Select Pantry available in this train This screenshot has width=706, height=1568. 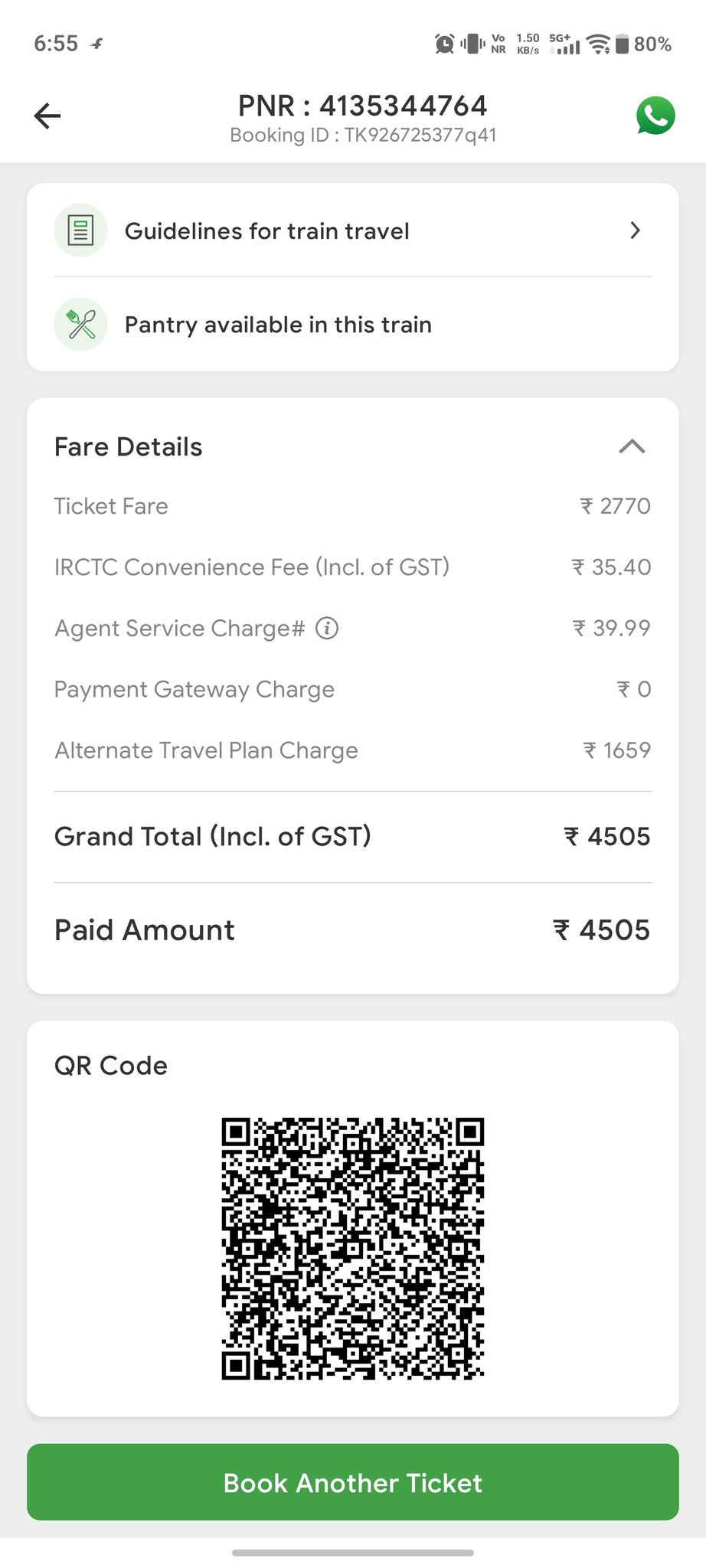(278, 325)
